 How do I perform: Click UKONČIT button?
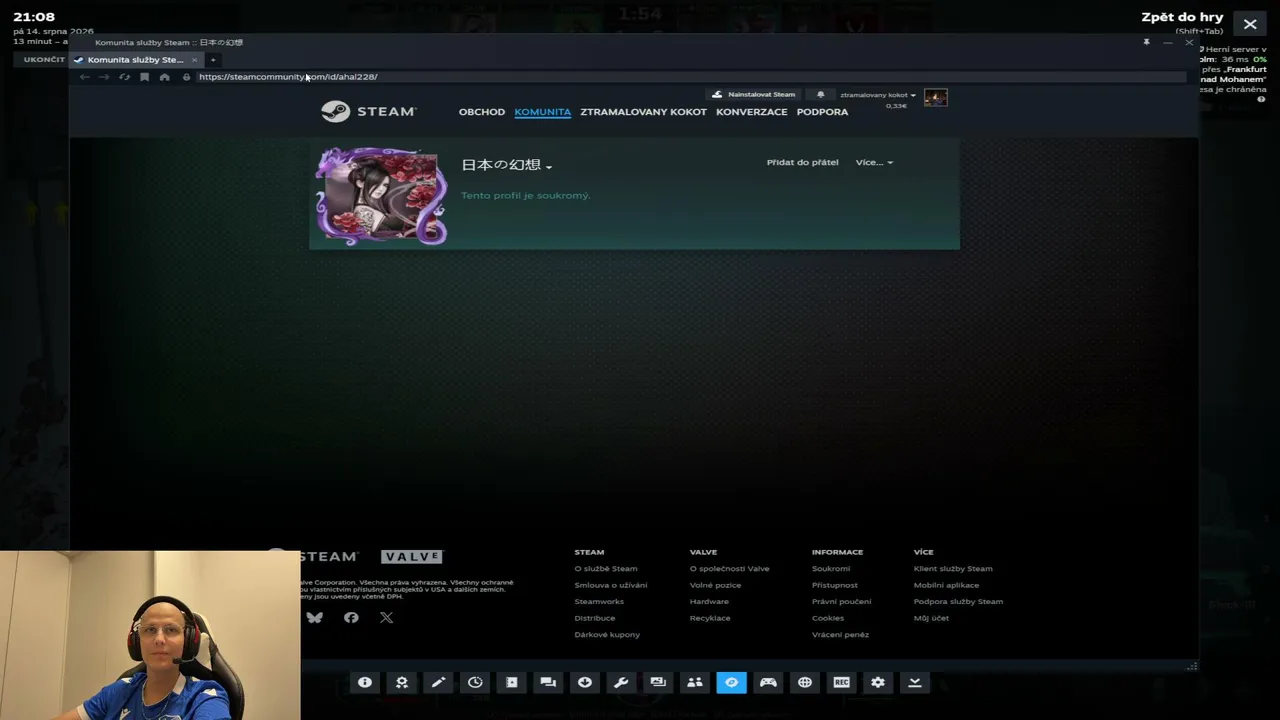click(44, 60)
